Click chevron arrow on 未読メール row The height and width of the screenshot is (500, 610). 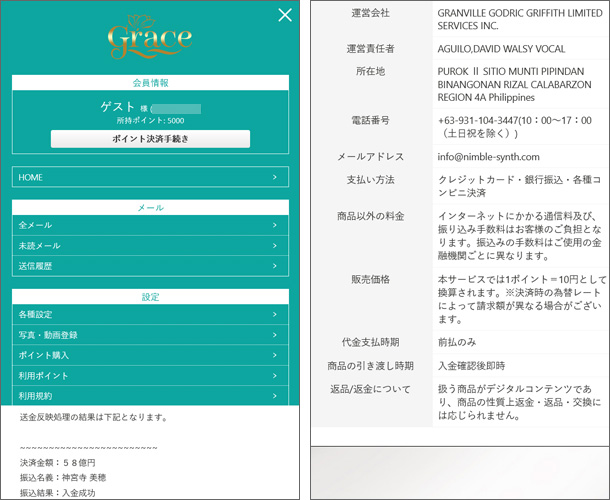click(x=274, y=246)
